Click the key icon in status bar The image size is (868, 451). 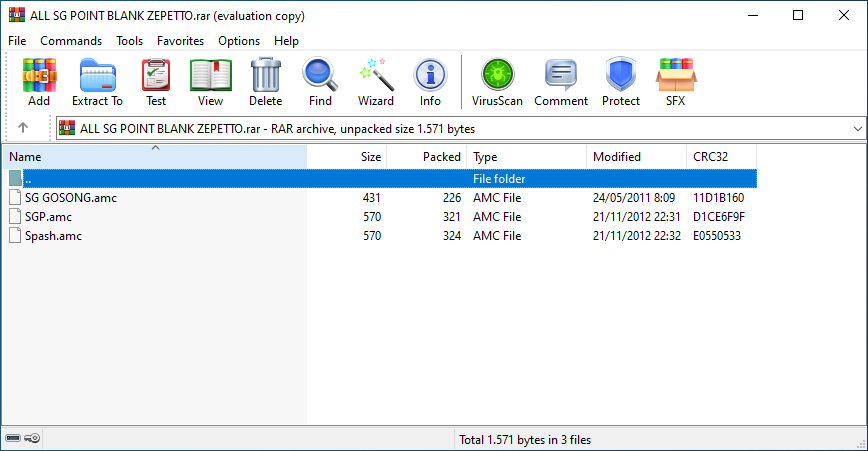pos(32,438)
